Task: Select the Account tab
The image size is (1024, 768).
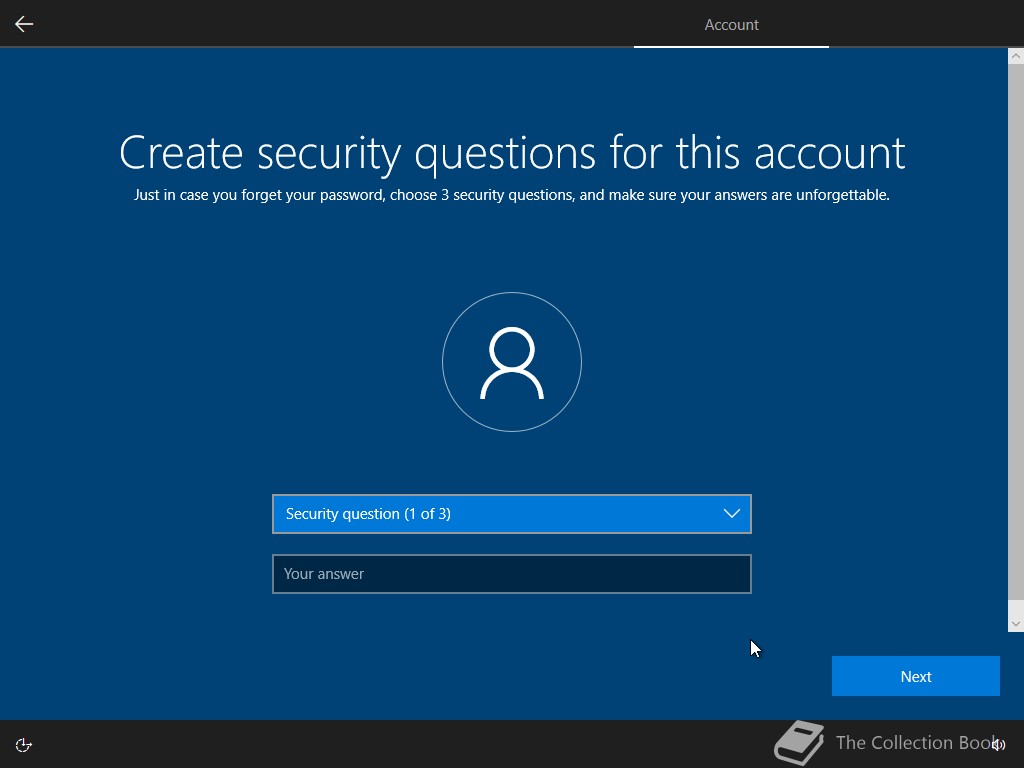Action: tap(731, 25)
